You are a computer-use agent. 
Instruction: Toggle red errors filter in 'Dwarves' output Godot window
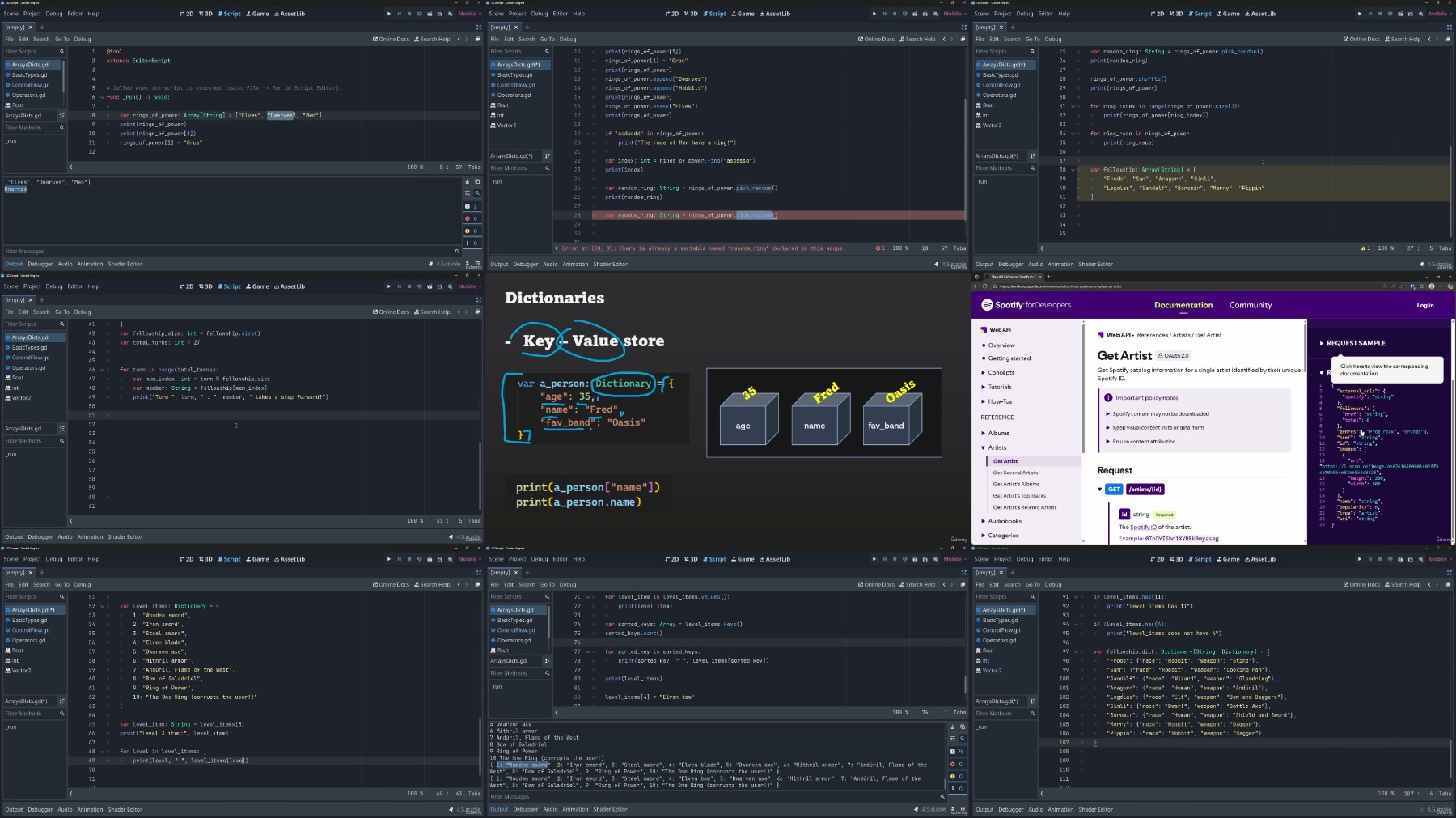(x=472, y=218)
